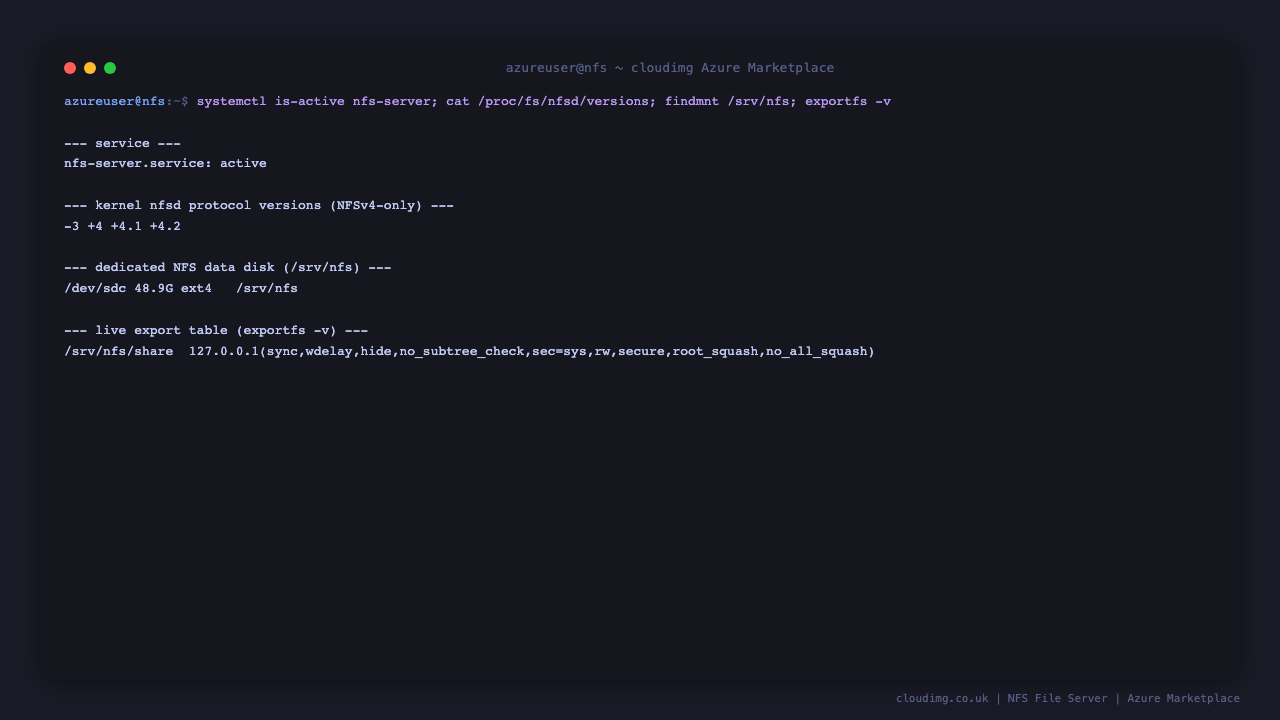Click the 'dedicated NFS data disk' heading line
This screenshot has width=1280, height=720.
[228, 267]
